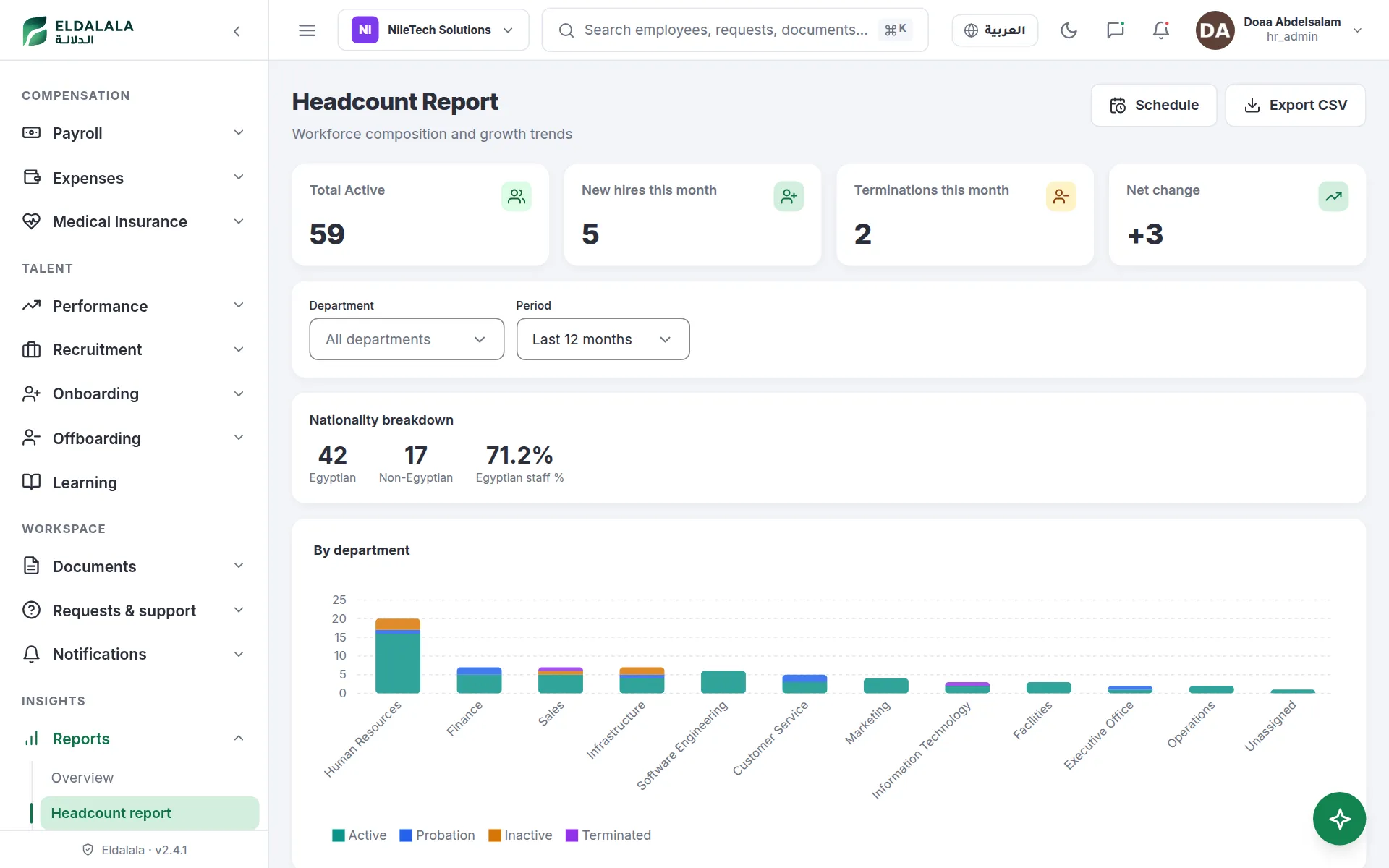1389x868 pixels.
Task: Open the messages chat icon
Action: [1115, 30]
